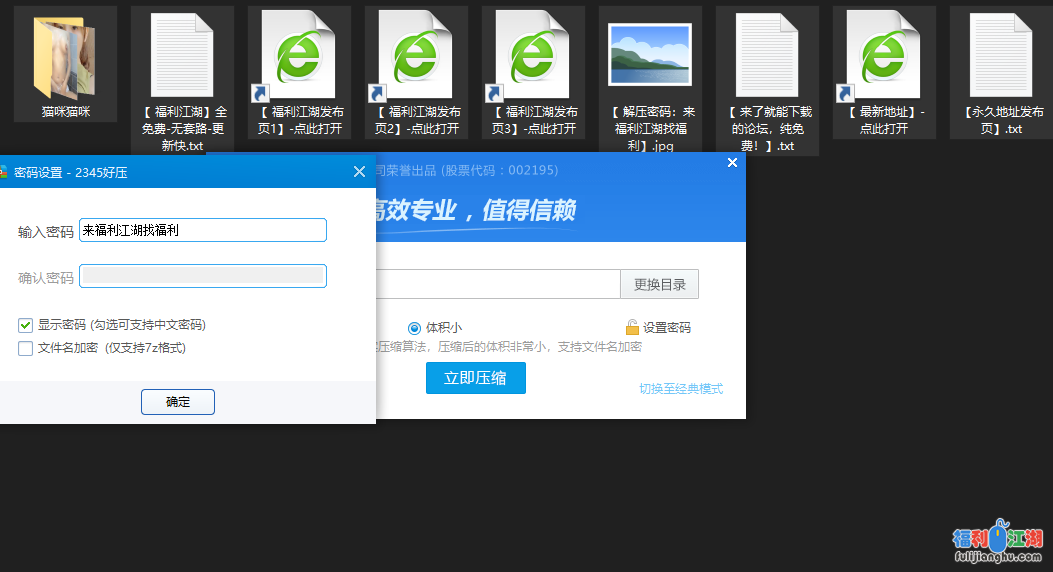
Task: Select the 永久地址发布页 txt file
Action: [x=1001, y=55]
